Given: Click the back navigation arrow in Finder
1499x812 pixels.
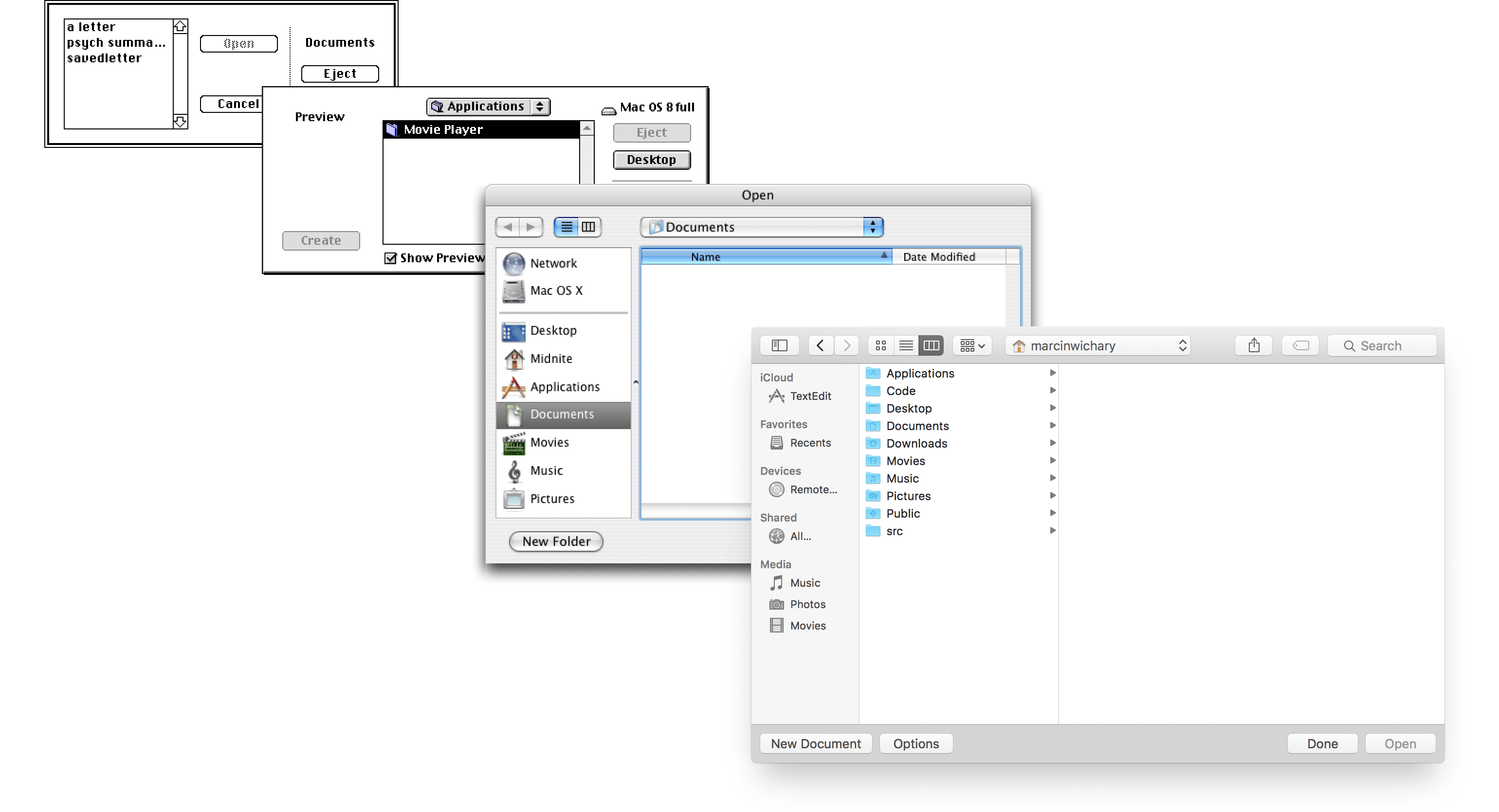Looking at the screenshot, I should 820,345.
